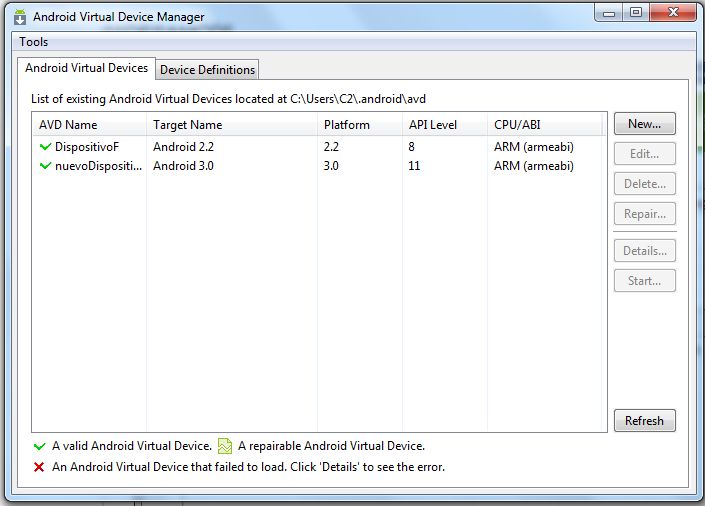Click the Details... button

click(644, 251)
